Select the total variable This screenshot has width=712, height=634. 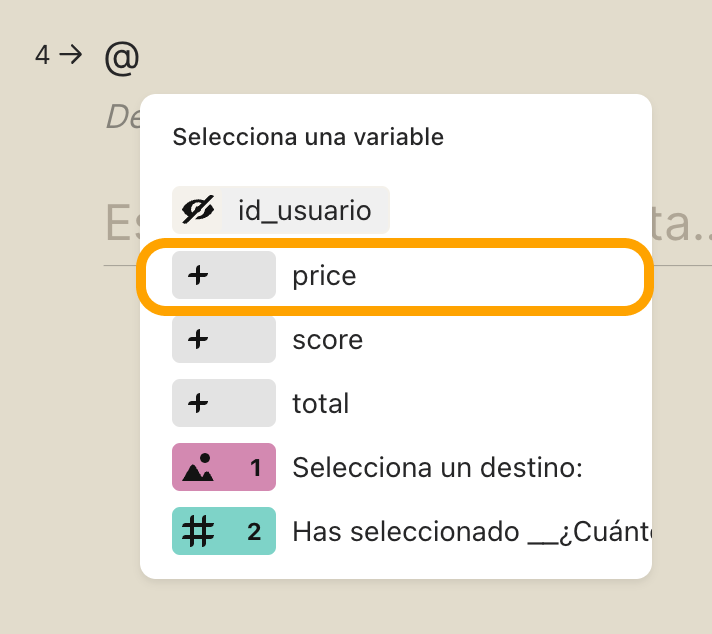[x=395, y=403]
